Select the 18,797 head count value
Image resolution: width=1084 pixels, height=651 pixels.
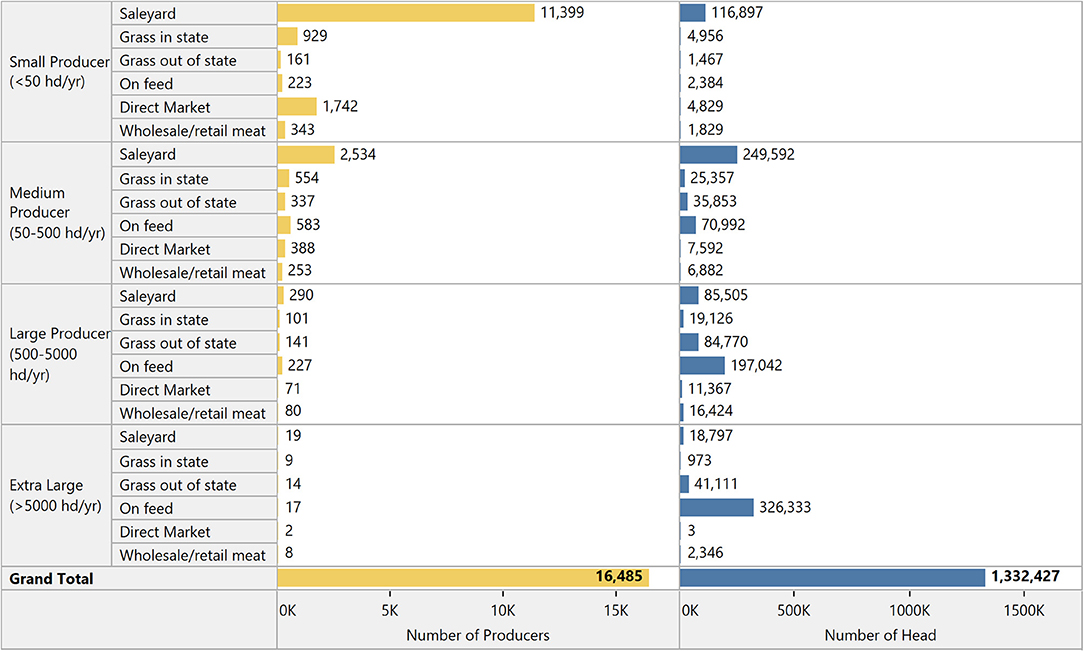coord(711,435)
